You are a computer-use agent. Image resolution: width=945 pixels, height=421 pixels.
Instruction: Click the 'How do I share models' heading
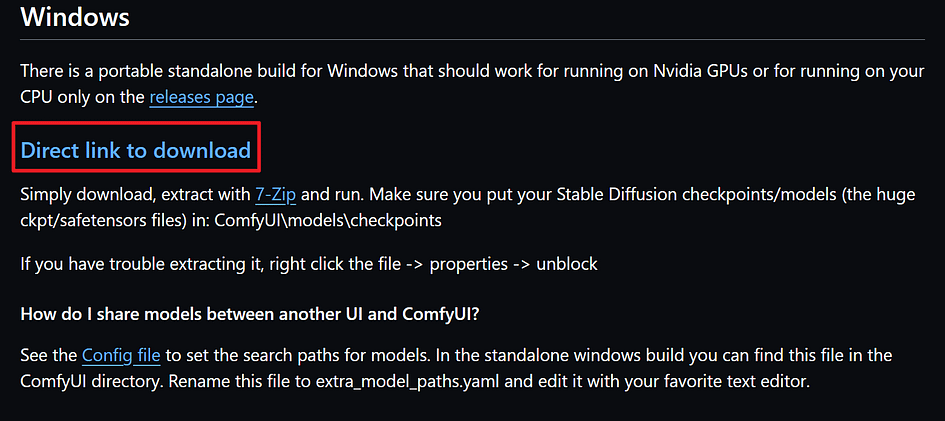coord(250,313)
